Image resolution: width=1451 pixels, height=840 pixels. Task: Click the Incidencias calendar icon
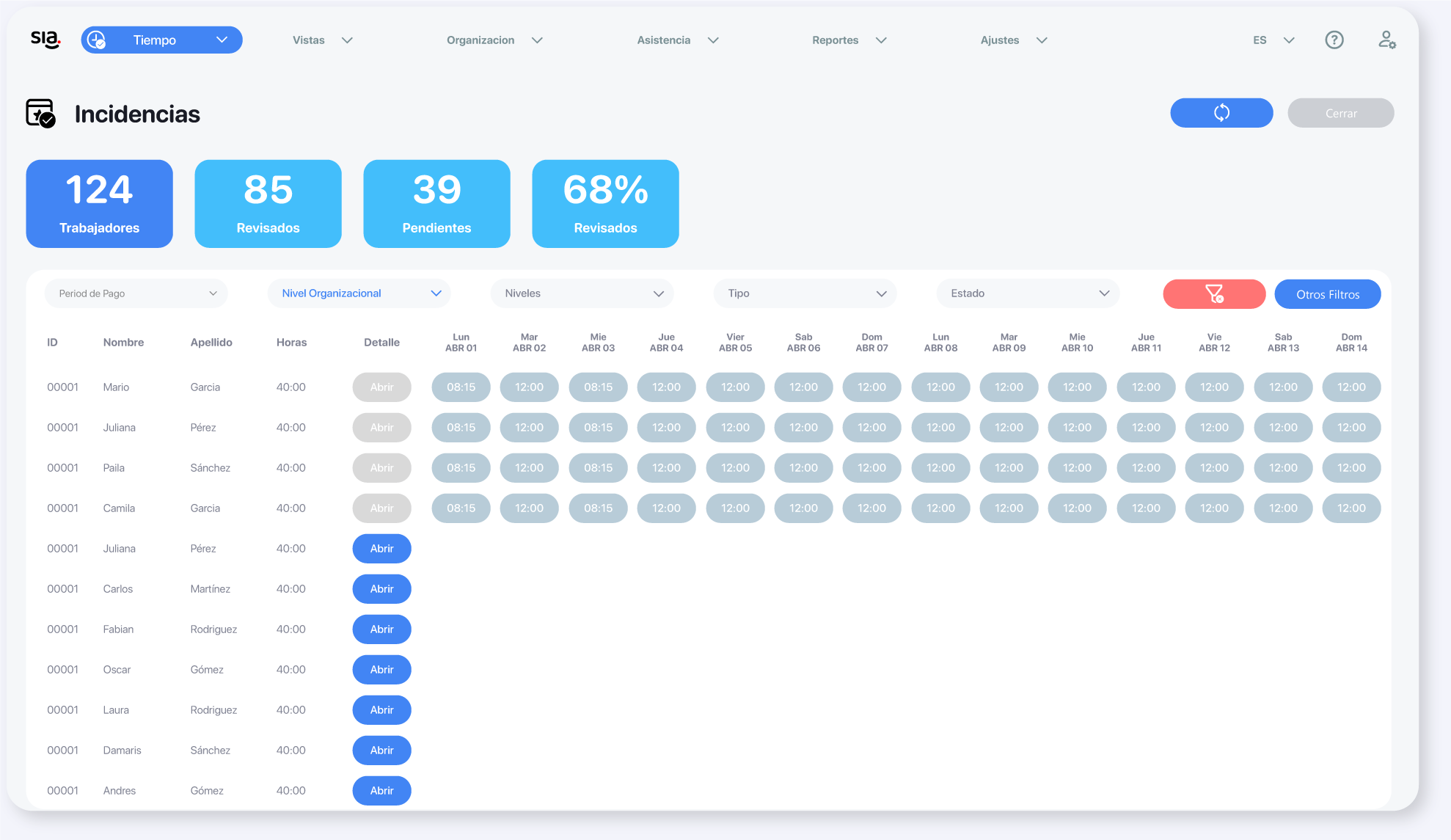click(x=40, y=114)
